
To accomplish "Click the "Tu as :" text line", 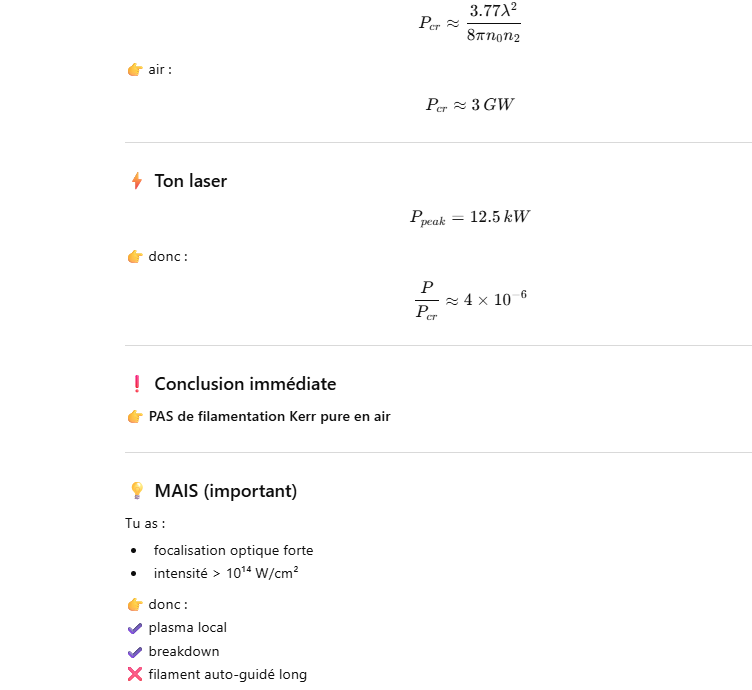I will (x=145, y=523).
